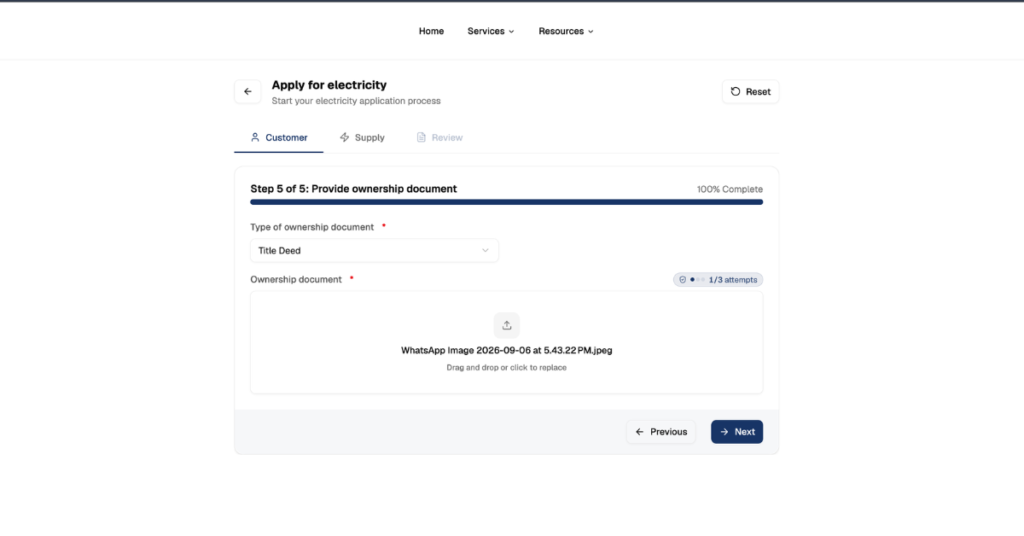Click 'Step 5 of 5' heading
Screen dimensions: 1024x536
[x=353, y=189]
